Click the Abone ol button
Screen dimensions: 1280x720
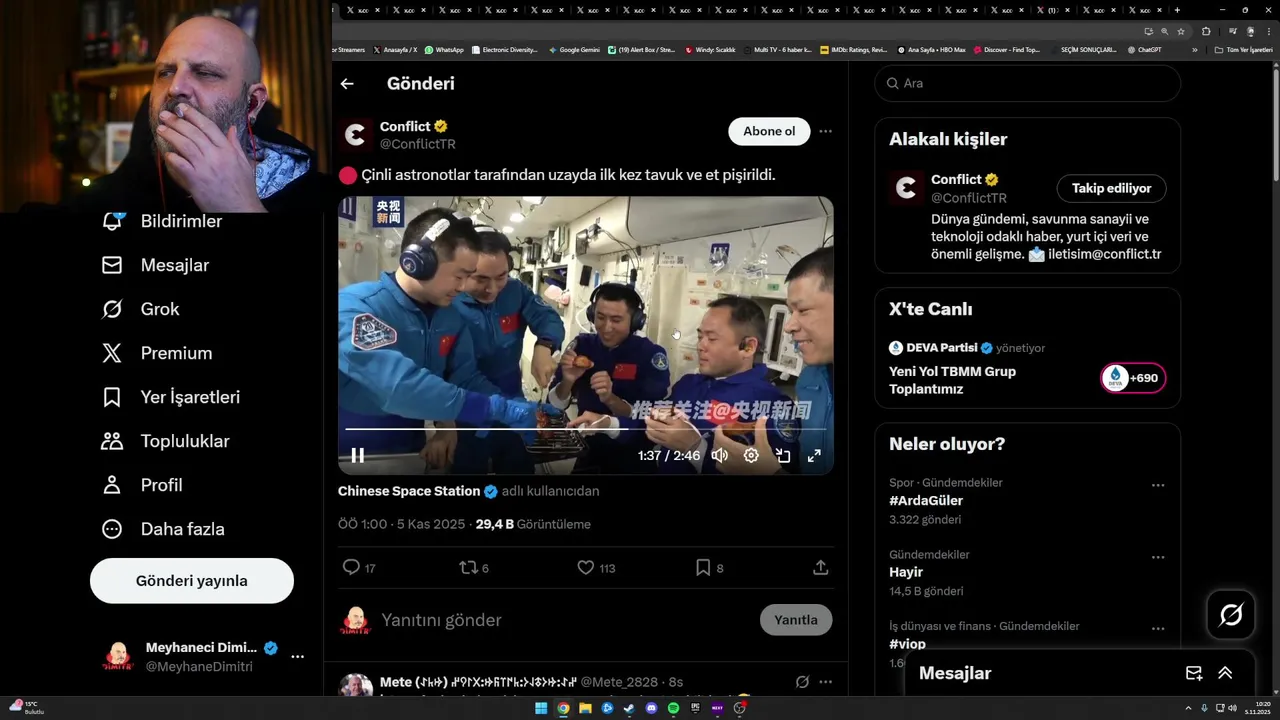[x=769, y=131]
